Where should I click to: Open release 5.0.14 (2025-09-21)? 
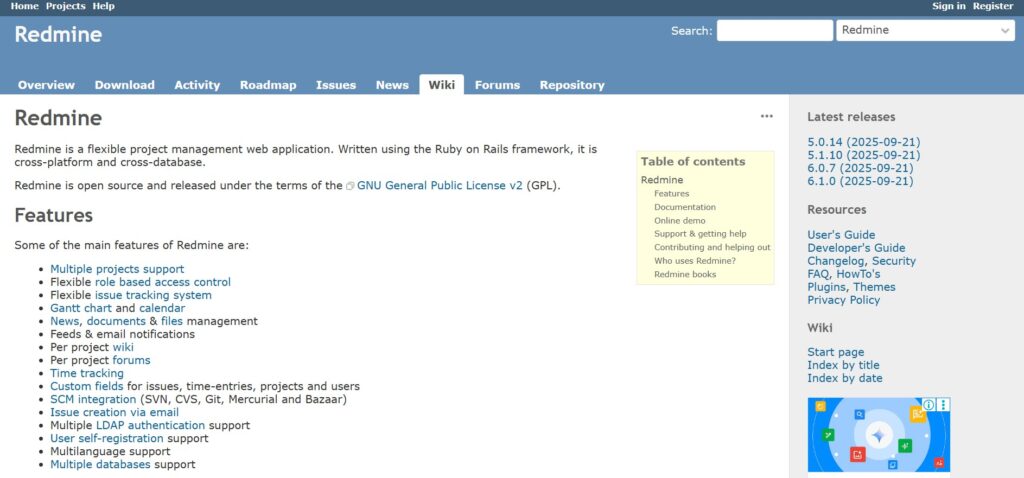coord(864,142)
